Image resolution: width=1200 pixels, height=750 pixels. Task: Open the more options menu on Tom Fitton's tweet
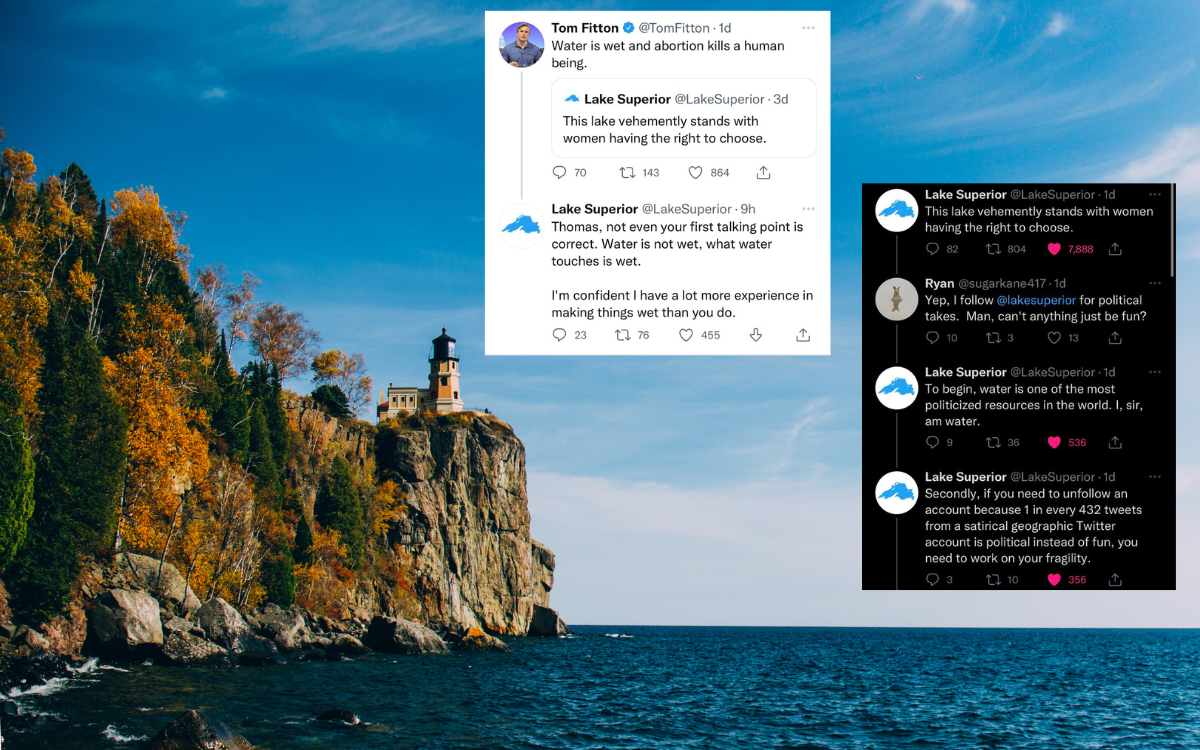tap(808, 28)
